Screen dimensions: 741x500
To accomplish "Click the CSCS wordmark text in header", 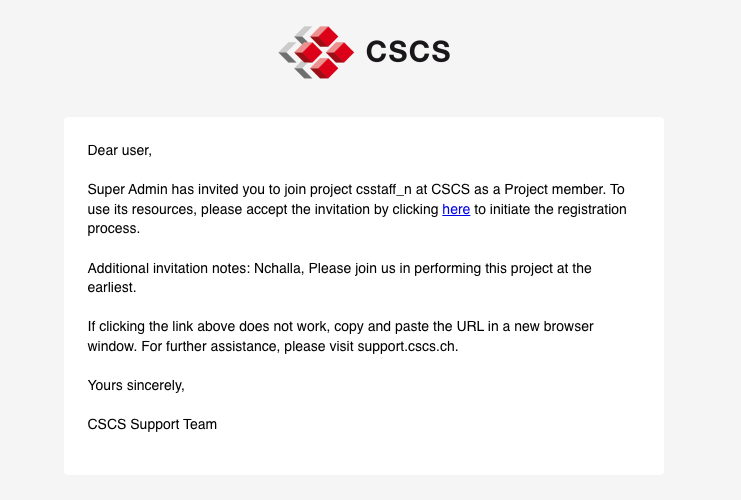I will pos(408,52).
